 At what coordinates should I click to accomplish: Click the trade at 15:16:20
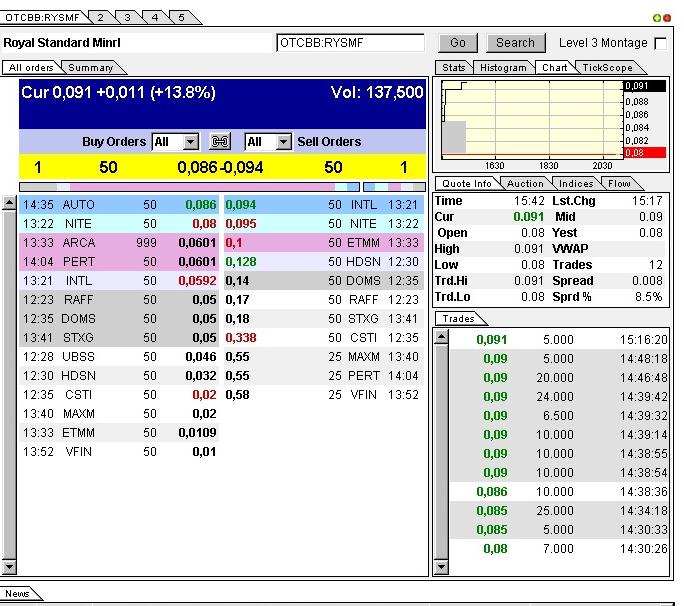pyautogui.click(x=559, y=339)
